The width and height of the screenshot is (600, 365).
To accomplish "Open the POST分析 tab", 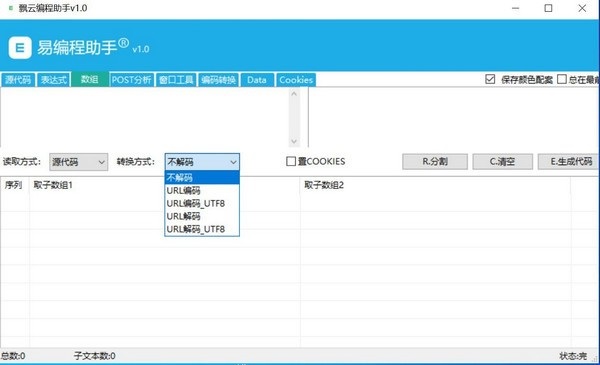I will [x=132, y=80].
